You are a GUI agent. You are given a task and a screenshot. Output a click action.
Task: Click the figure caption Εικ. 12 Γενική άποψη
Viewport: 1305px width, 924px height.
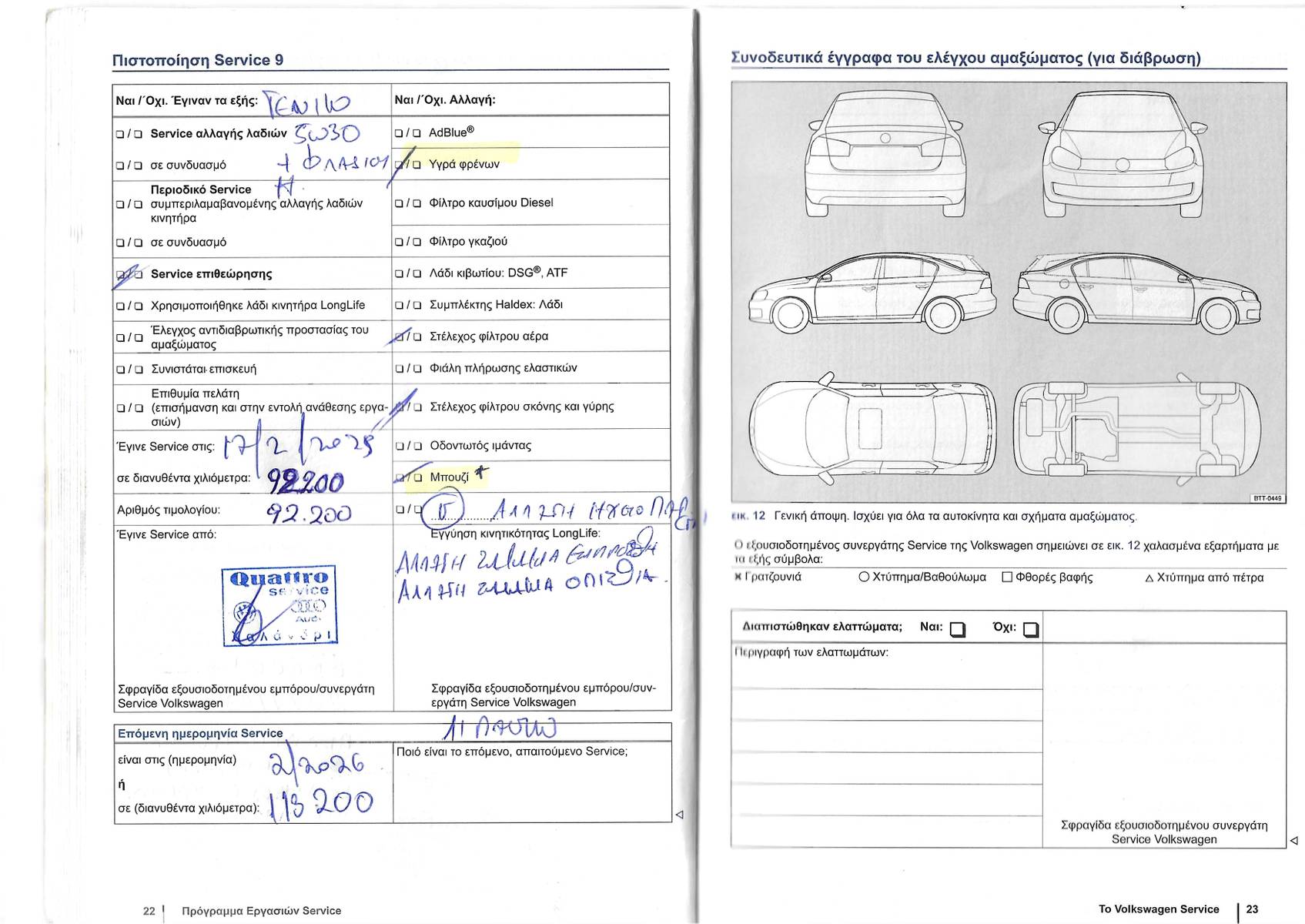[x=933, y=516]
